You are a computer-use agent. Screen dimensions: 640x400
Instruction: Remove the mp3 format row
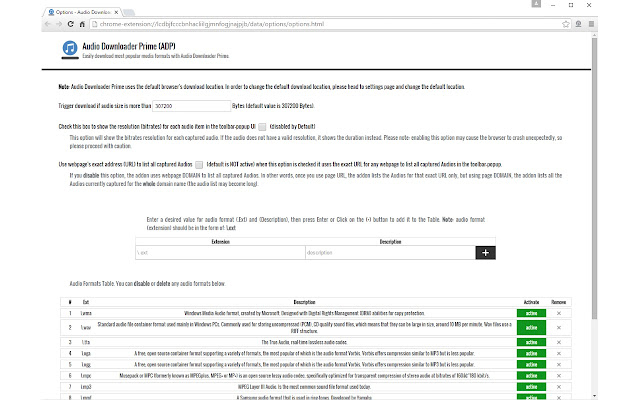pyautogui.click(x=559, y=387)
